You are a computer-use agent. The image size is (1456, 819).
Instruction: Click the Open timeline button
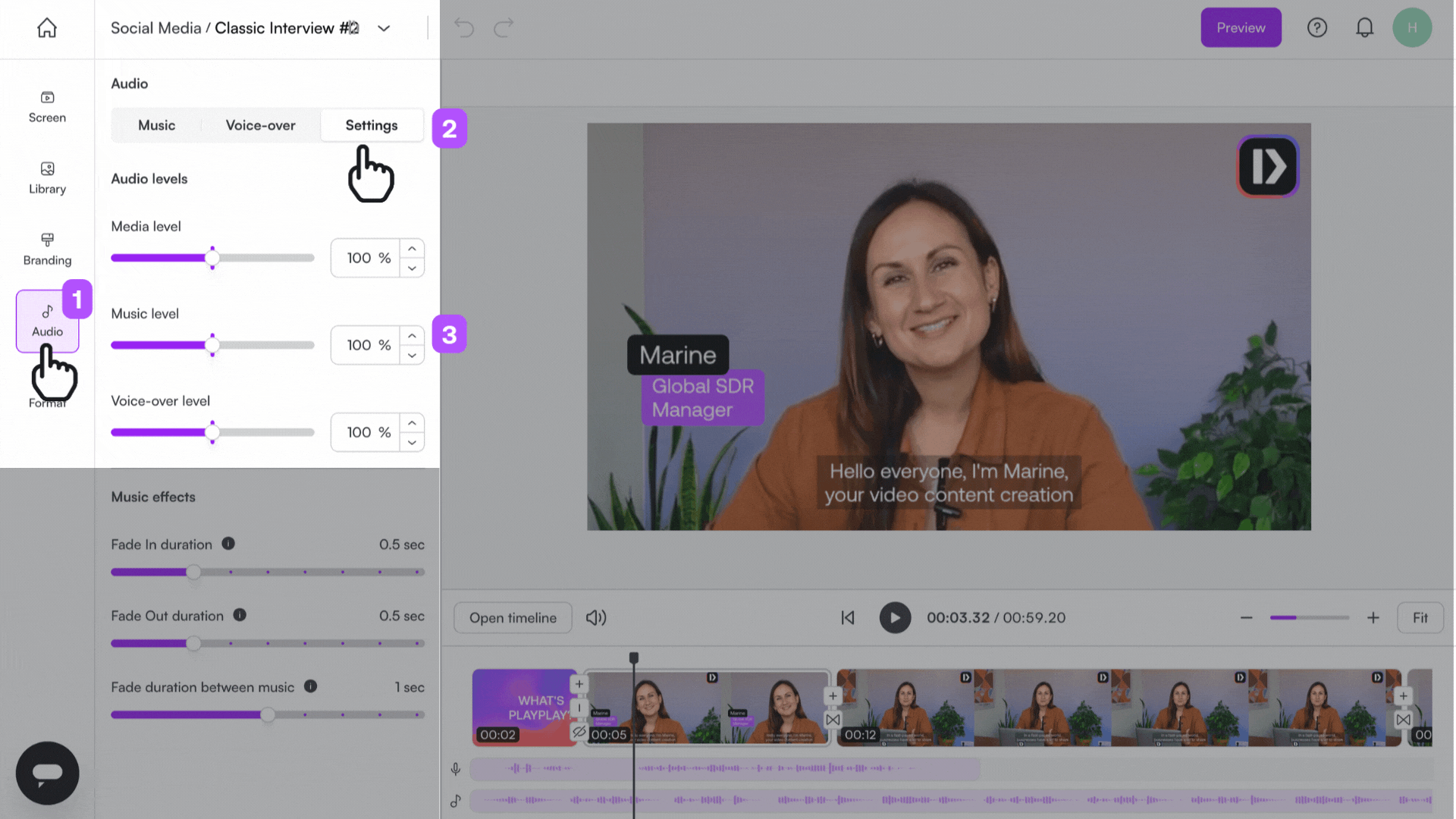513,617
